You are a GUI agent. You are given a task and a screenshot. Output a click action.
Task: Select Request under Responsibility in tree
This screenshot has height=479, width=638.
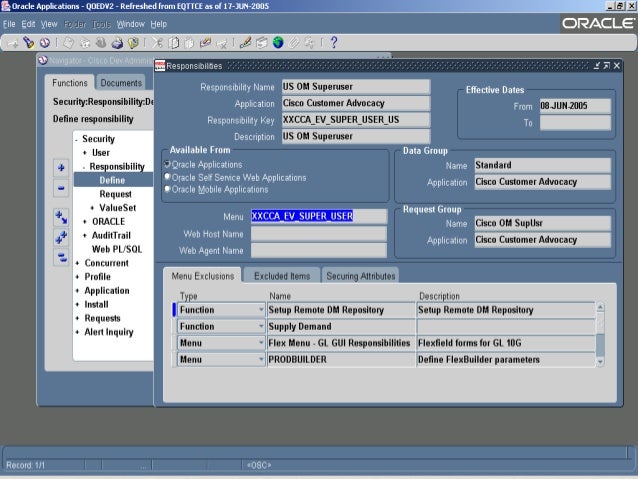pyautogui.click(x=115, y=194)
